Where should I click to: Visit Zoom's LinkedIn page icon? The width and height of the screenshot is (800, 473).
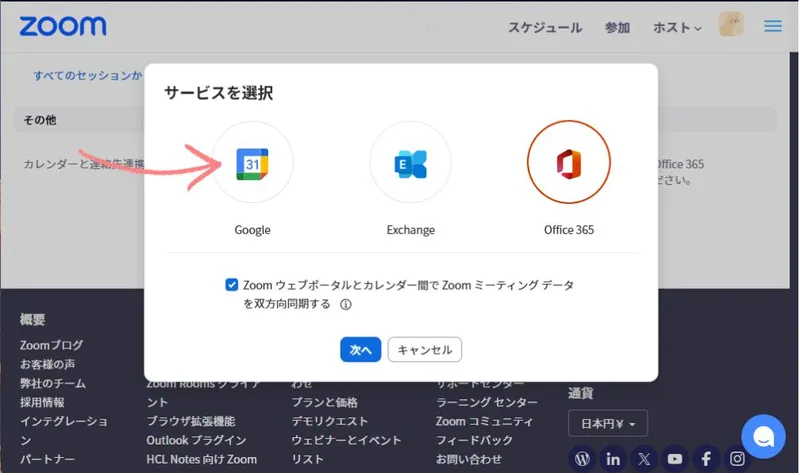click(x=613, y=459)
